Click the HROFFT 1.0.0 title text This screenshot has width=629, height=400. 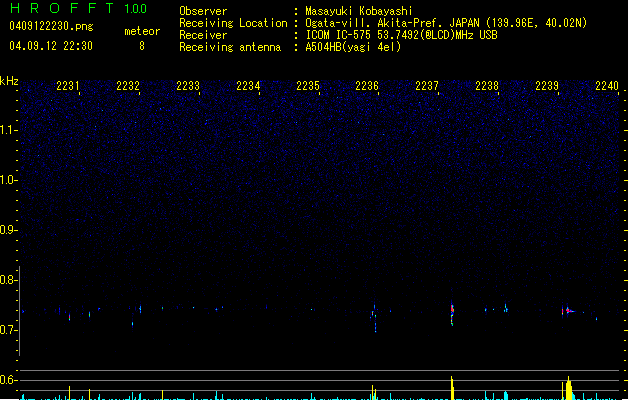[78, 8]
